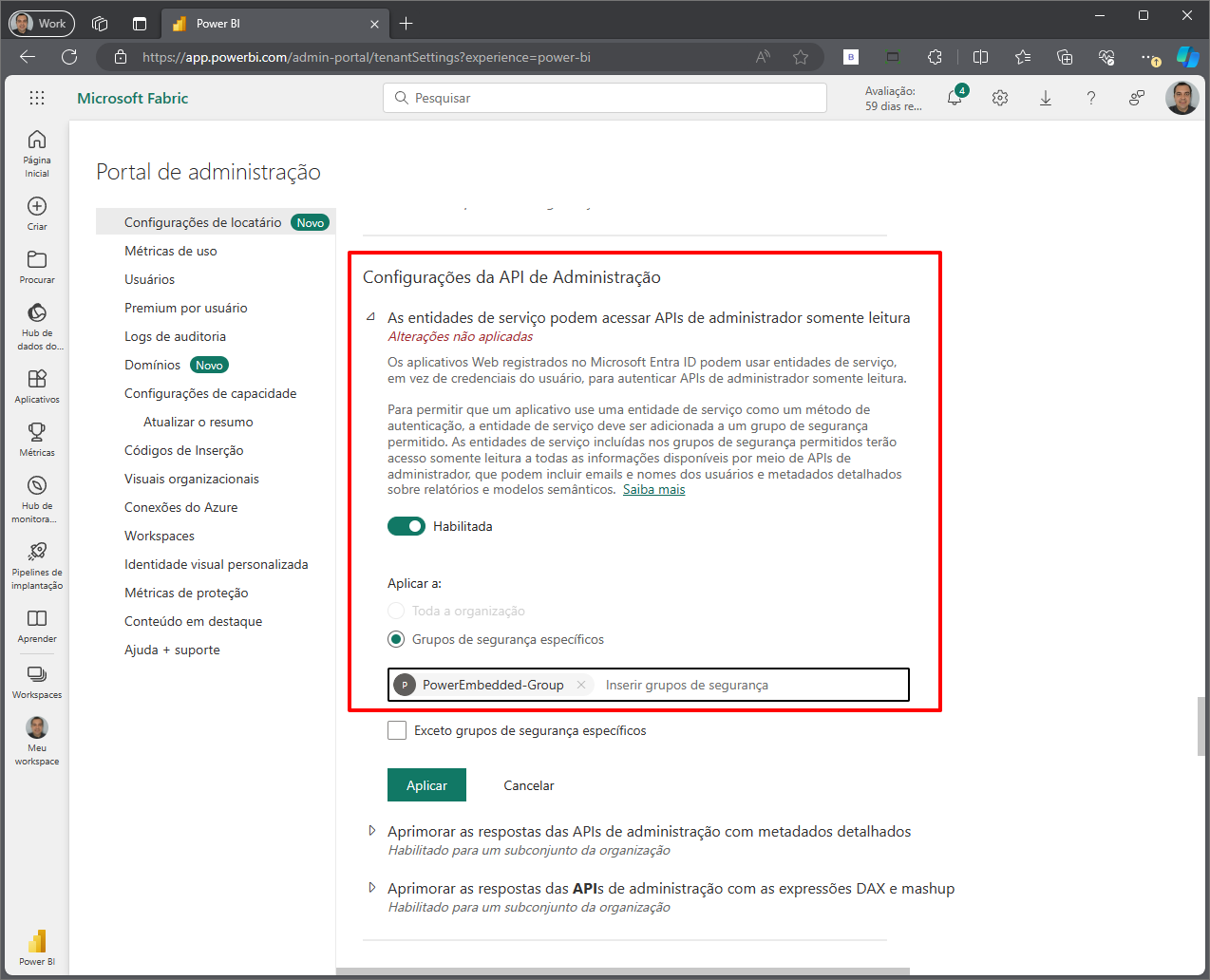
Task: Toggle the Habilitada switch off
Action: coord(406,526)
